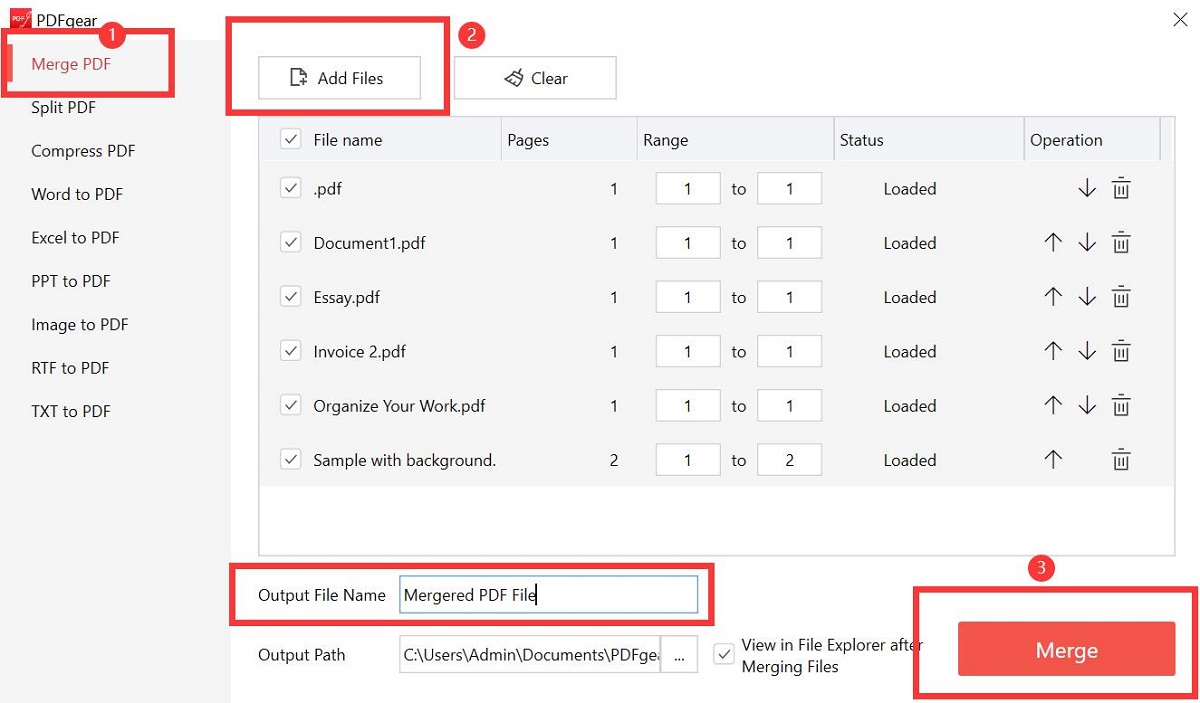Screen dimensions: 1200x703
Task: Toggle View in File Explorer after Merging Files
Action: (723, 655)
